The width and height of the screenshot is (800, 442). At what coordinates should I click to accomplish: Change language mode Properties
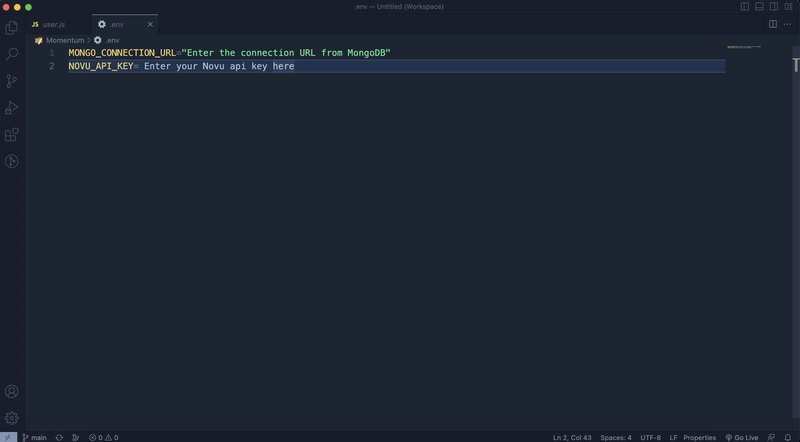point(699,437)
